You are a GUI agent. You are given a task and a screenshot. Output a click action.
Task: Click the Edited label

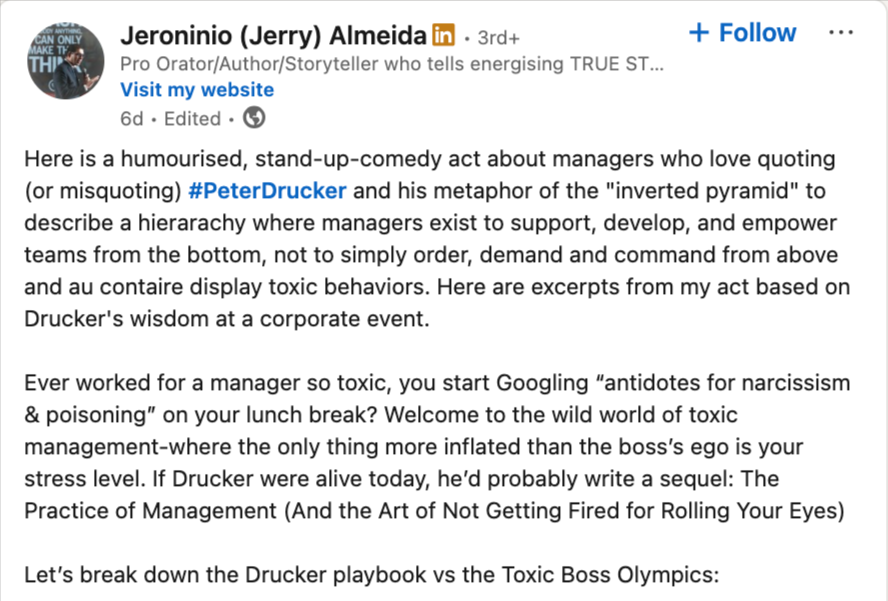(x=192, y=119)
